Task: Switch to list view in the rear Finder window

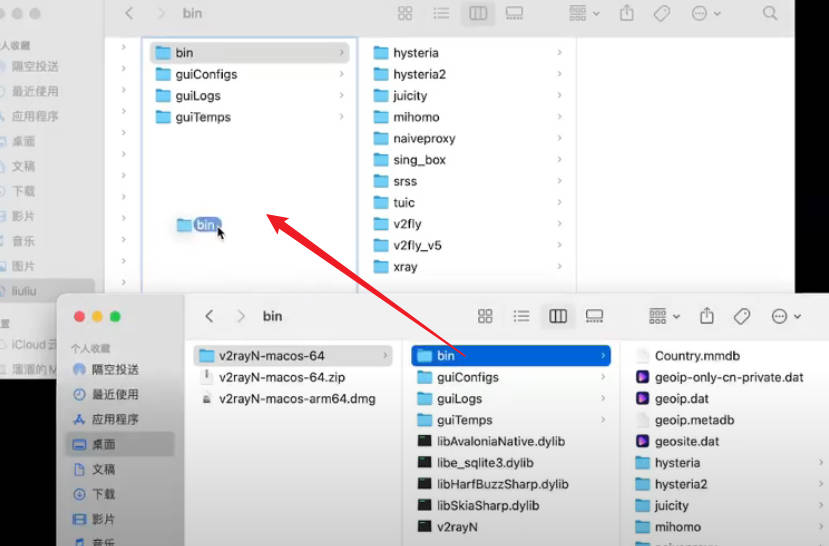Action: 441,13
